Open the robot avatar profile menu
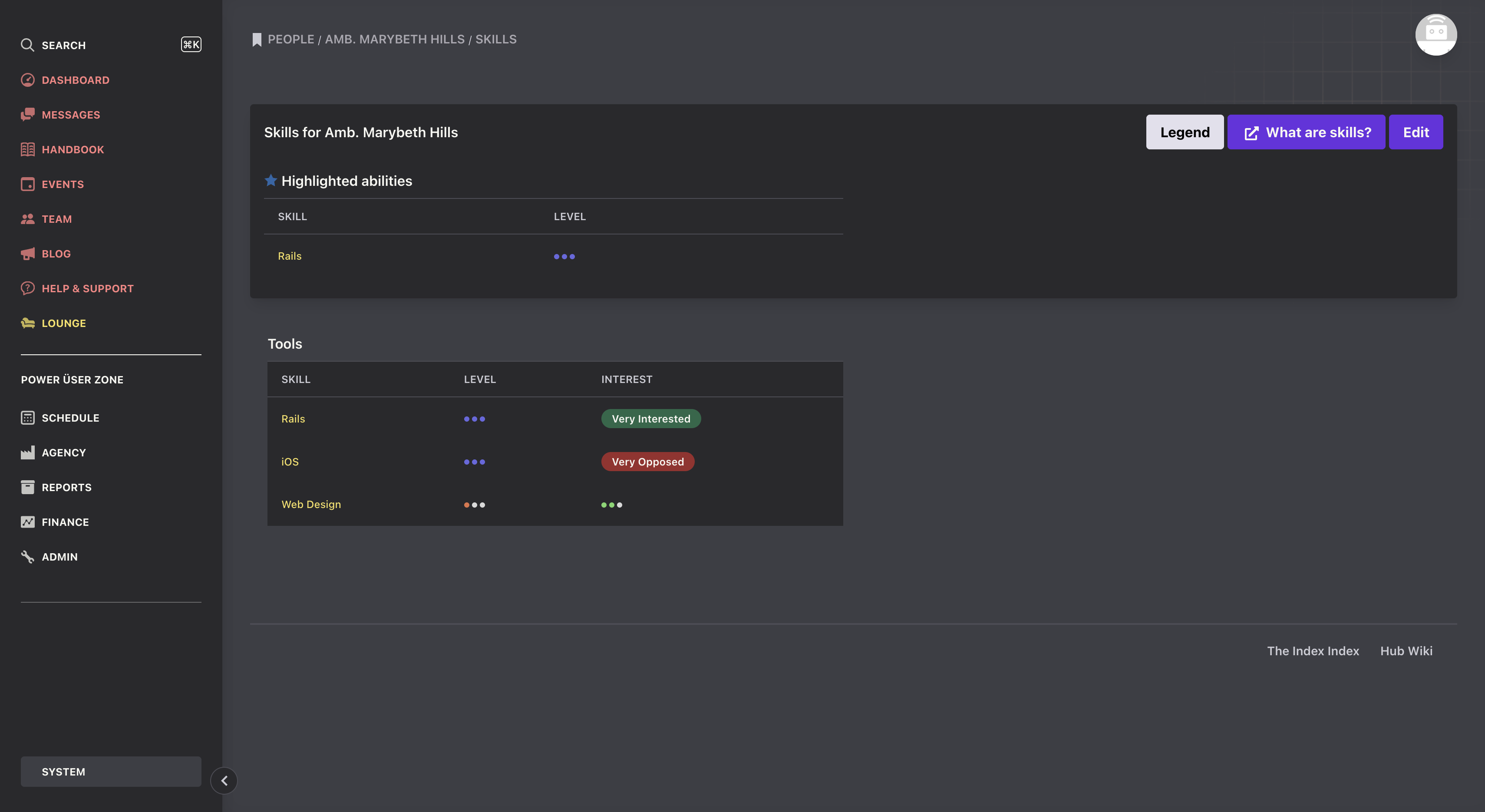The image size is (1485, 812). click(x=1436, y=34)
